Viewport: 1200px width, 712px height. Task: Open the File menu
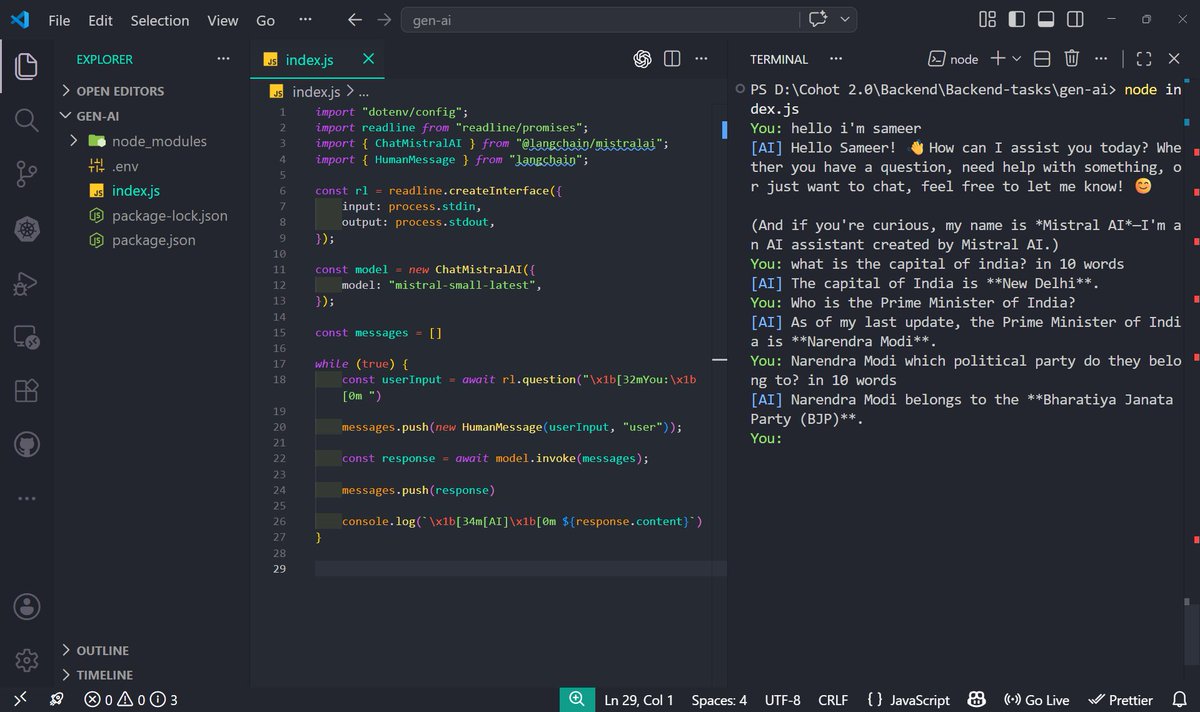[59, 20]
